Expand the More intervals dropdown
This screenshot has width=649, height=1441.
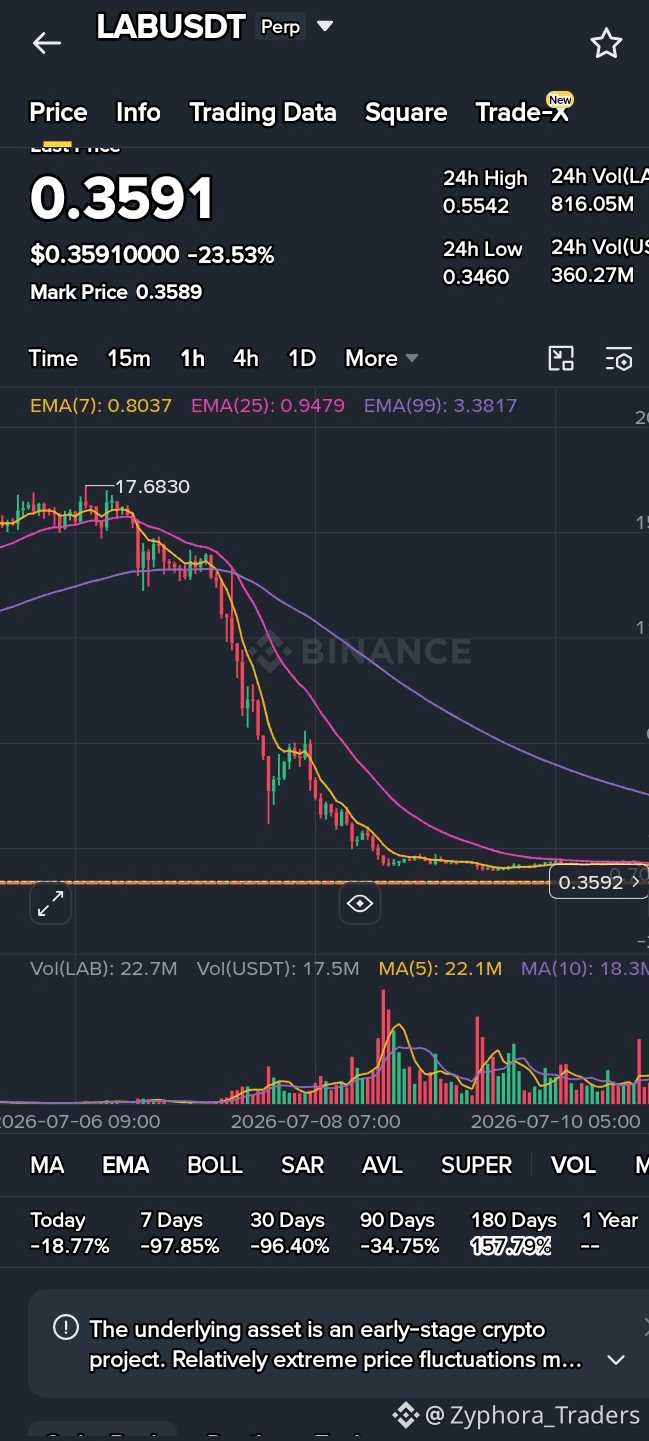coord(381,358)
